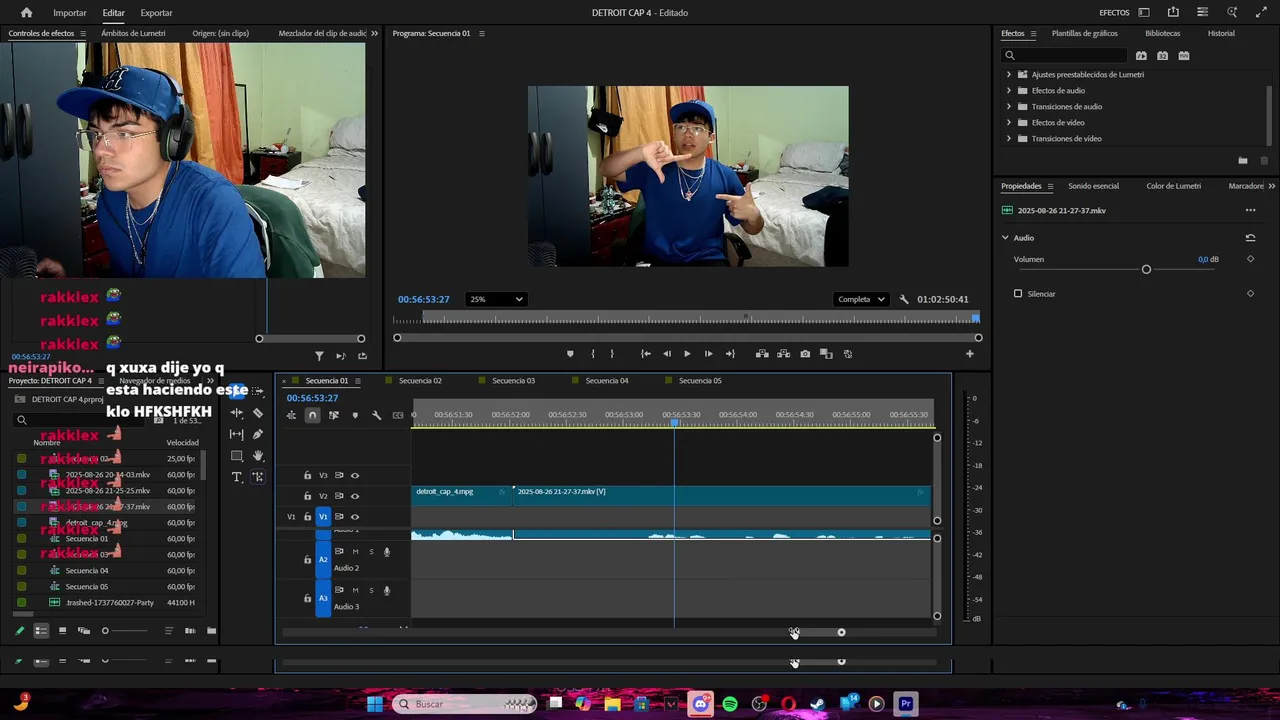
Task: Click the Extract button
Action: coord(783,354)
